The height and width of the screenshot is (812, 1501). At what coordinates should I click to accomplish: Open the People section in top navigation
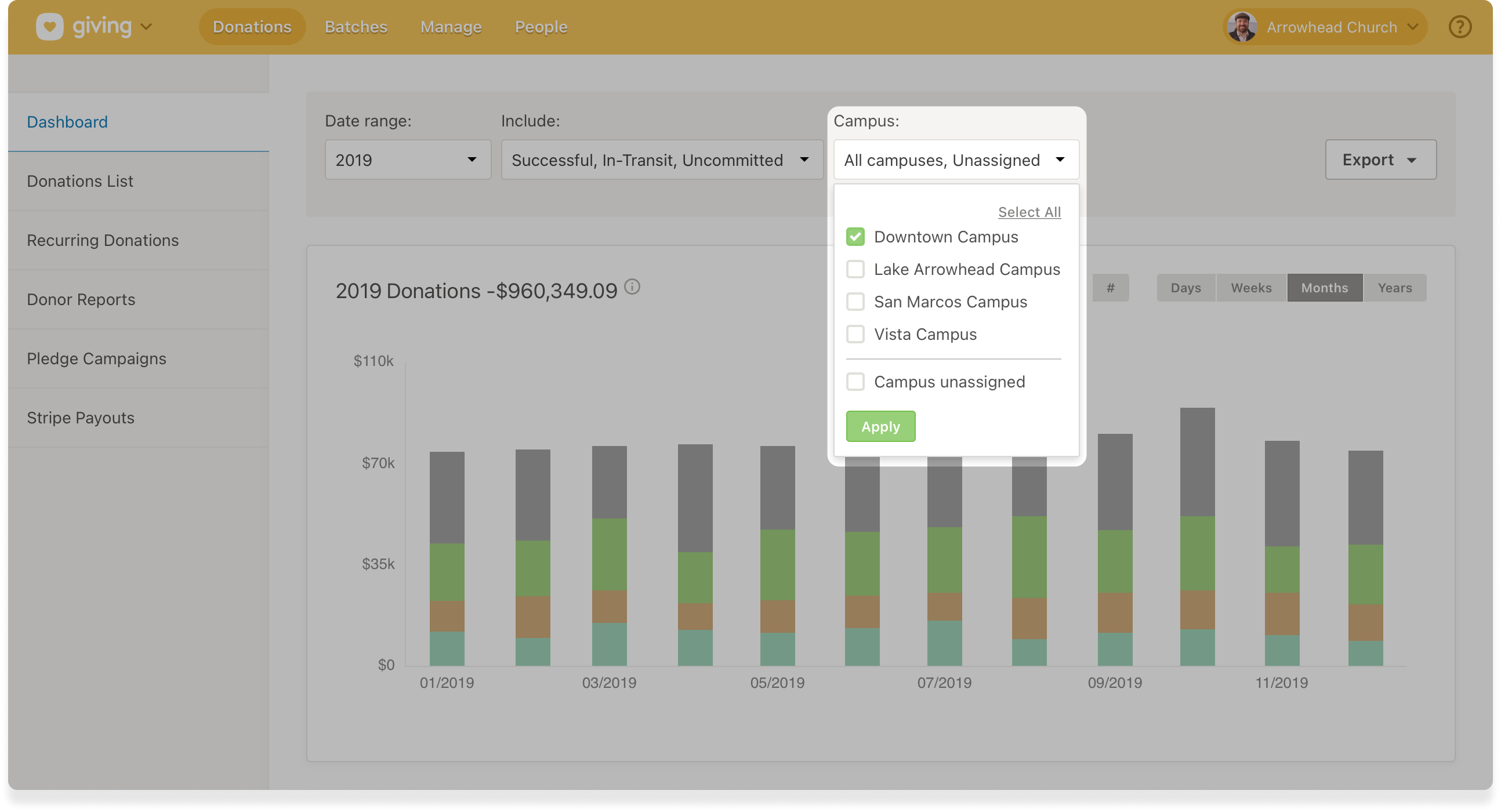pos(540,26)
